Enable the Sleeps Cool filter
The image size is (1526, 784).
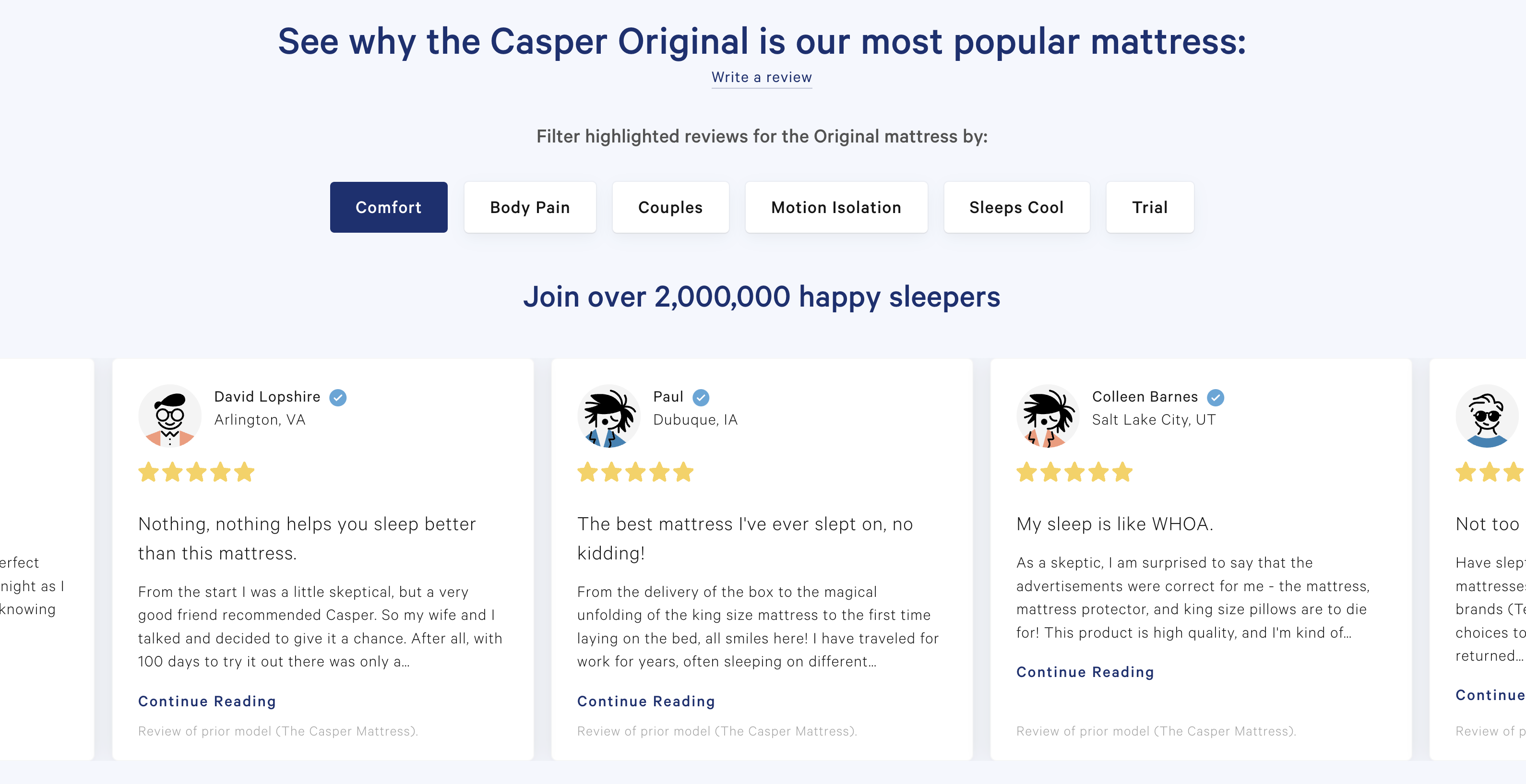1016,207
